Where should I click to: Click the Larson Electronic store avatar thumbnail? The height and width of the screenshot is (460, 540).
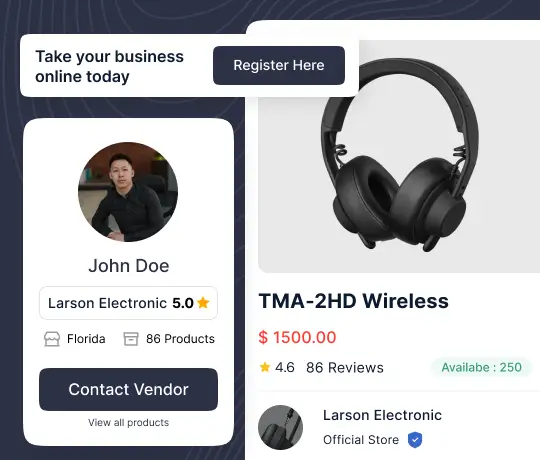pyautogui.click(x=280, y=427)
